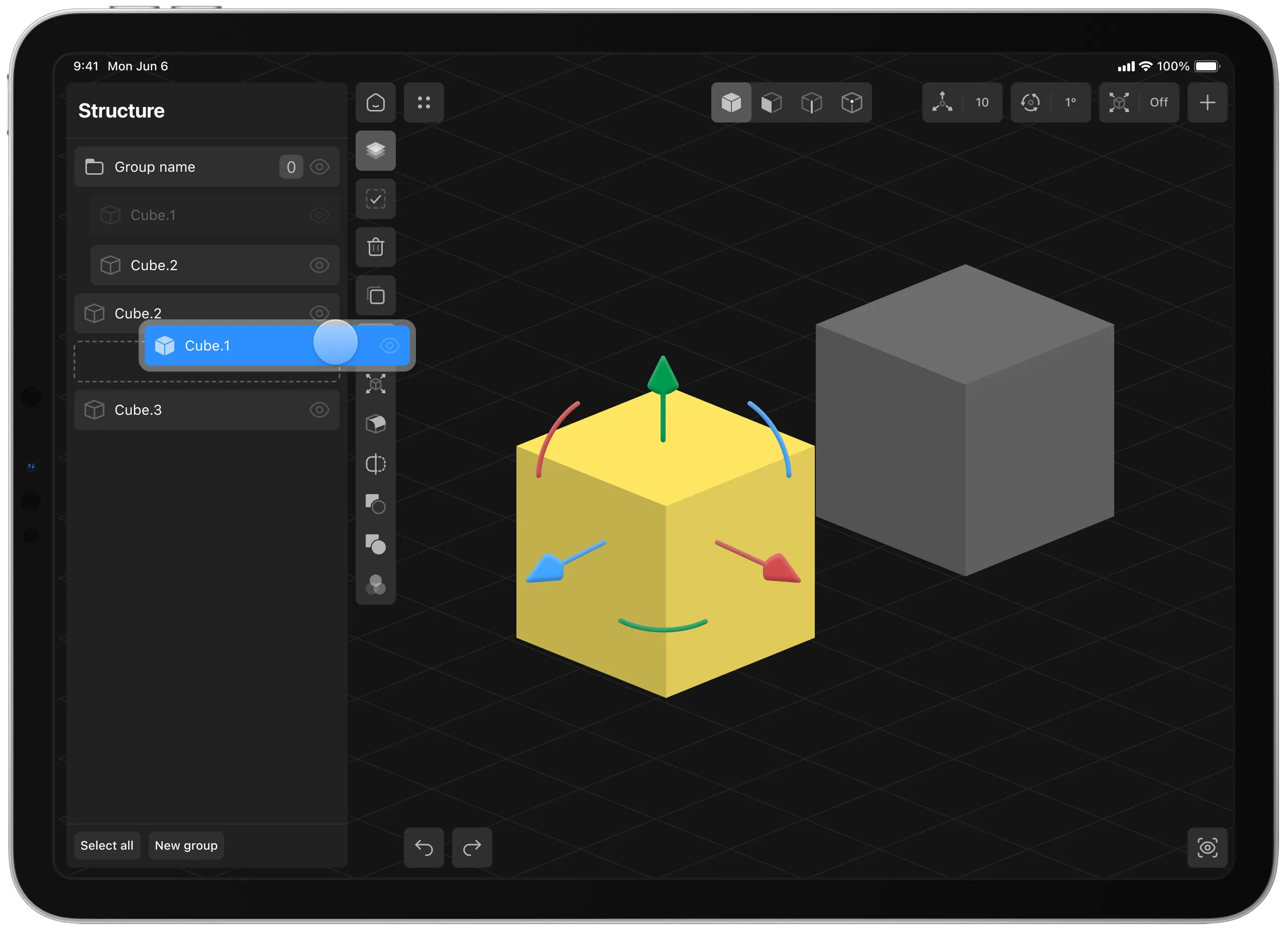Viewport: 1288px width, 932px height.
Task: Select the Cube.3 row
Action: pos(207,410)
